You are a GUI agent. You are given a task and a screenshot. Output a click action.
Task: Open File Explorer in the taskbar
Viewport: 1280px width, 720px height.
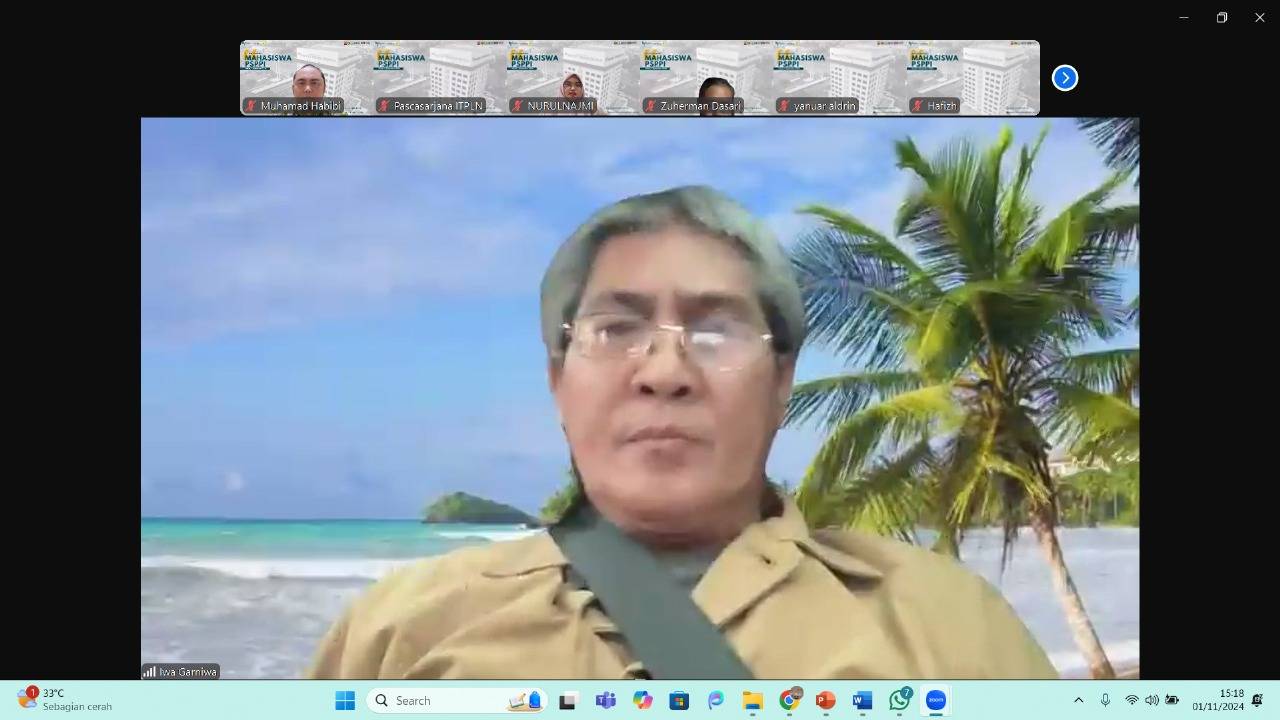(x=752, y=700)
